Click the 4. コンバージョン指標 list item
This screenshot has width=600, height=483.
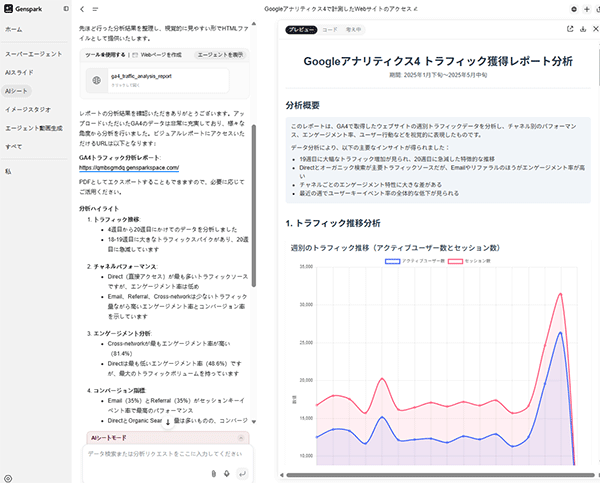click(x=116, y=390)
